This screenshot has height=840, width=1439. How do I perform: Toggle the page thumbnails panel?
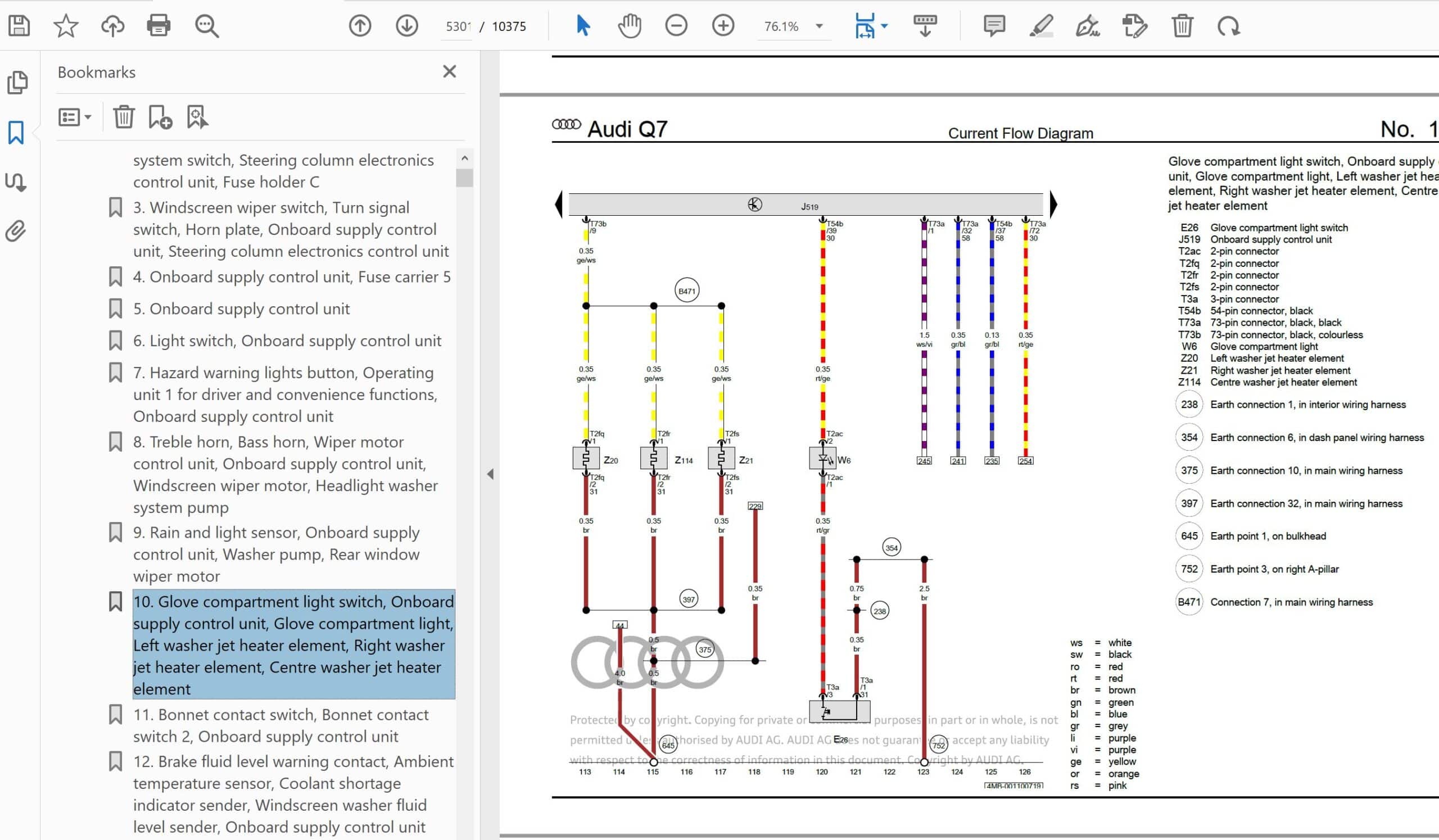(x=17, y=83)
